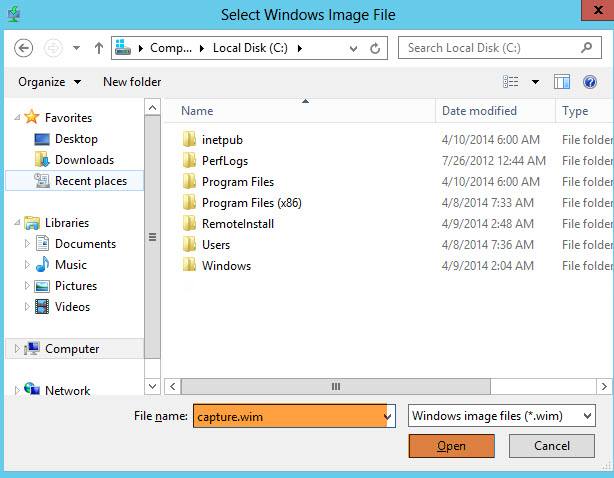The width and height of the screenshot is (614, 478).
Task: Select the PerfLogs folder icon
Action: [189, 161]
